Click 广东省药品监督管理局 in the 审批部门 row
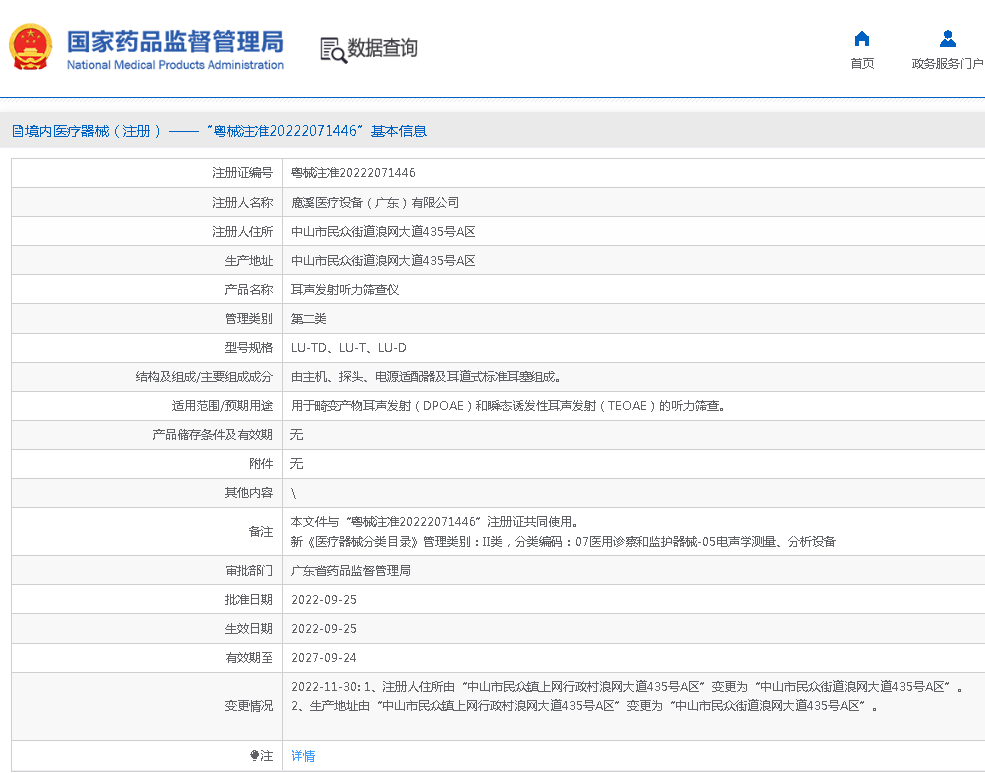Viewport: 985px width, 773px height. point(350,571)
